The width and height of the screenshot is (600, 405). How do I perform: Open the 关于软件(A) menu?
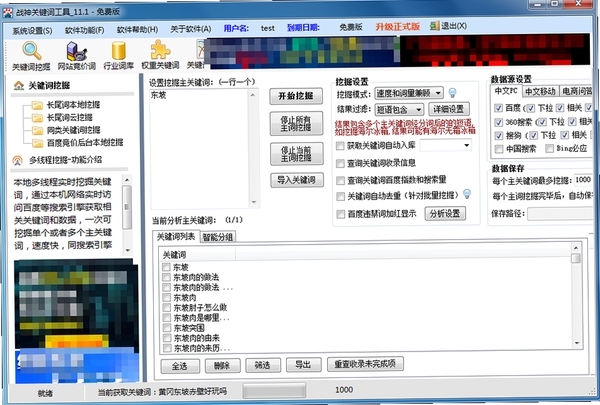[191, 29]
